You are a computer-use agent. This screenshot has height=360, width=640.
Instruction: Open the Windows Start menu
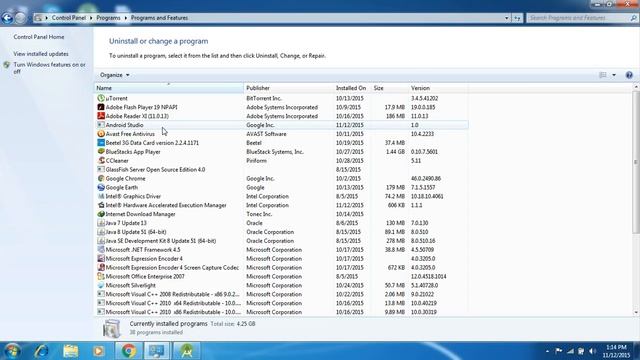12,351
